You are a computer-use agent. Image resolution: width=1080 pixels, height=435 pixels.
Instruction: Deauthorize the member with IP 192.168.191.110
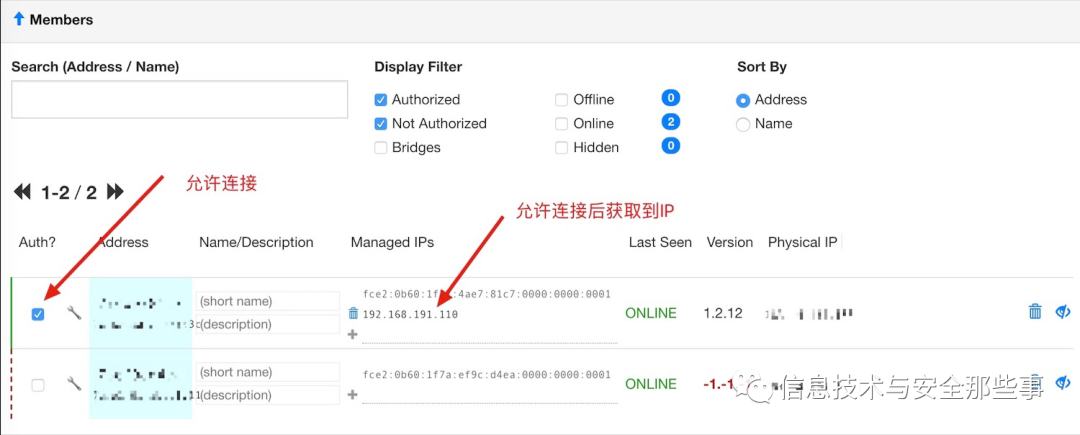pos(38,315)
